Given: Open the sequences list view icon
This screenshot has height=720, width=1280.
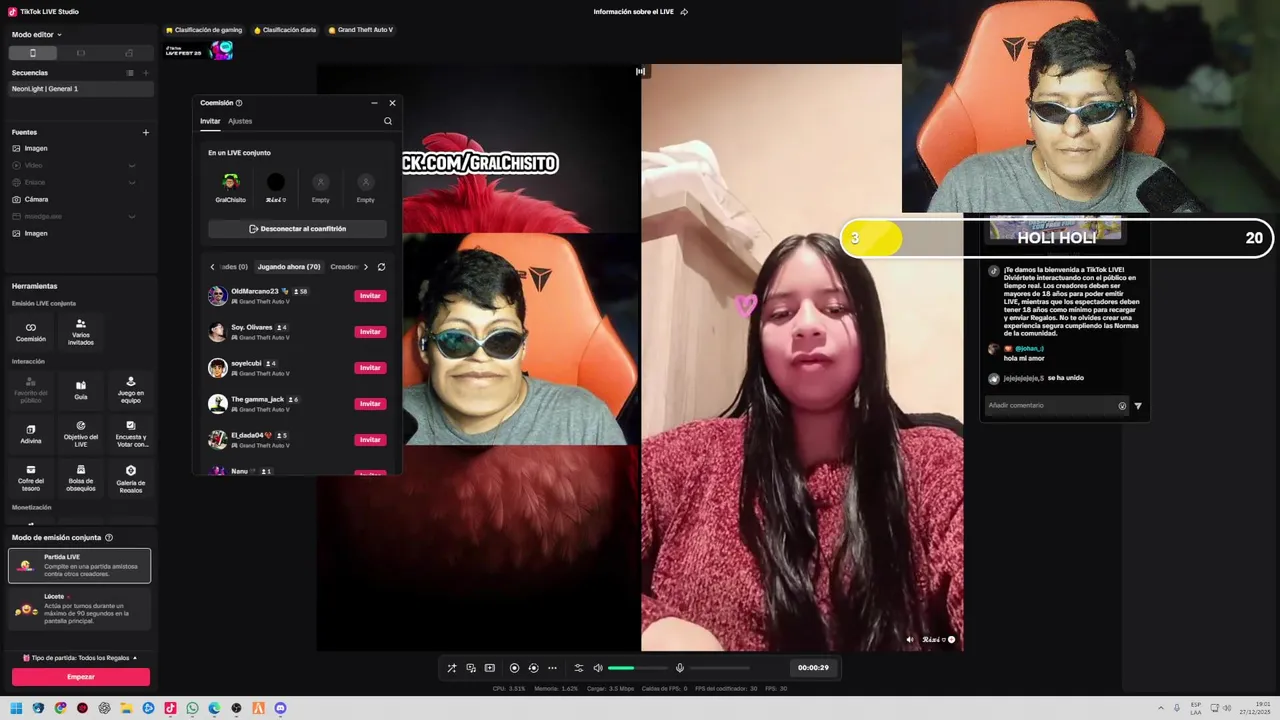Looking at the screenshot, I should [130, 73].
